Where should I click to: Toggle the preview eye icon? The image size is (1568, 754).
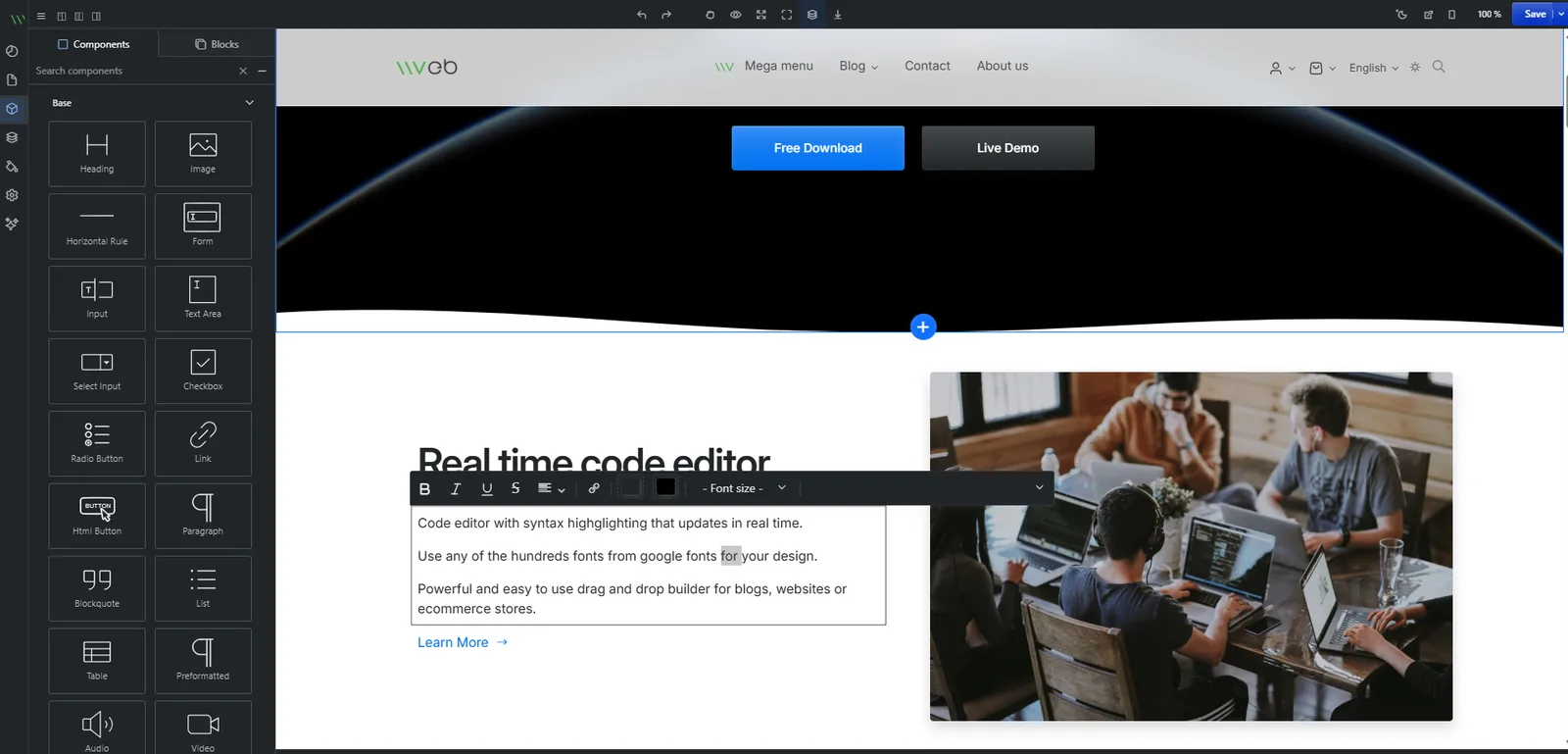(x=735, y=15)
